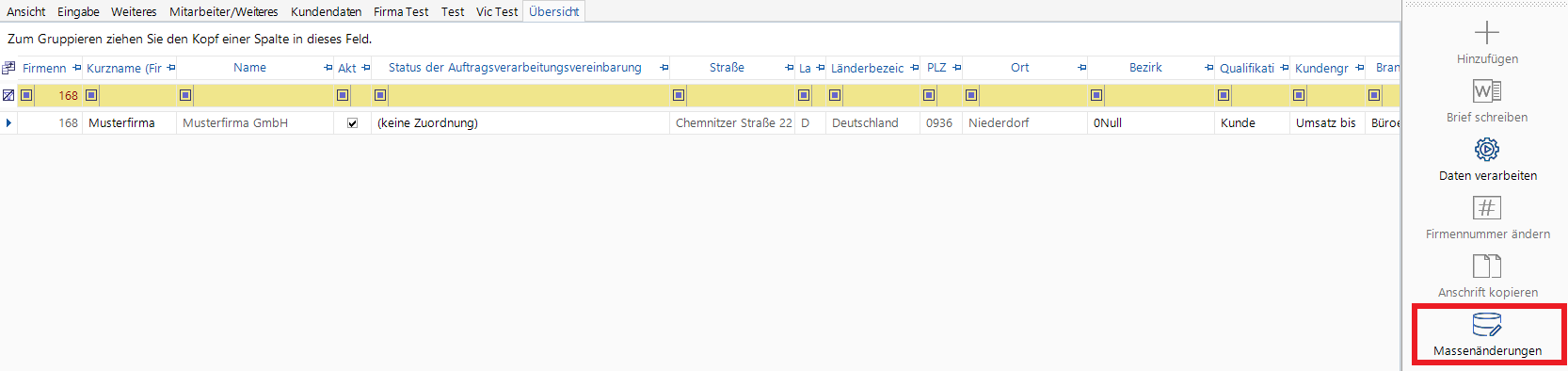This screenshot has height=371, width=1568.
Task: Click the column chooser icon in the grid corner
Action: pos(8,68)
